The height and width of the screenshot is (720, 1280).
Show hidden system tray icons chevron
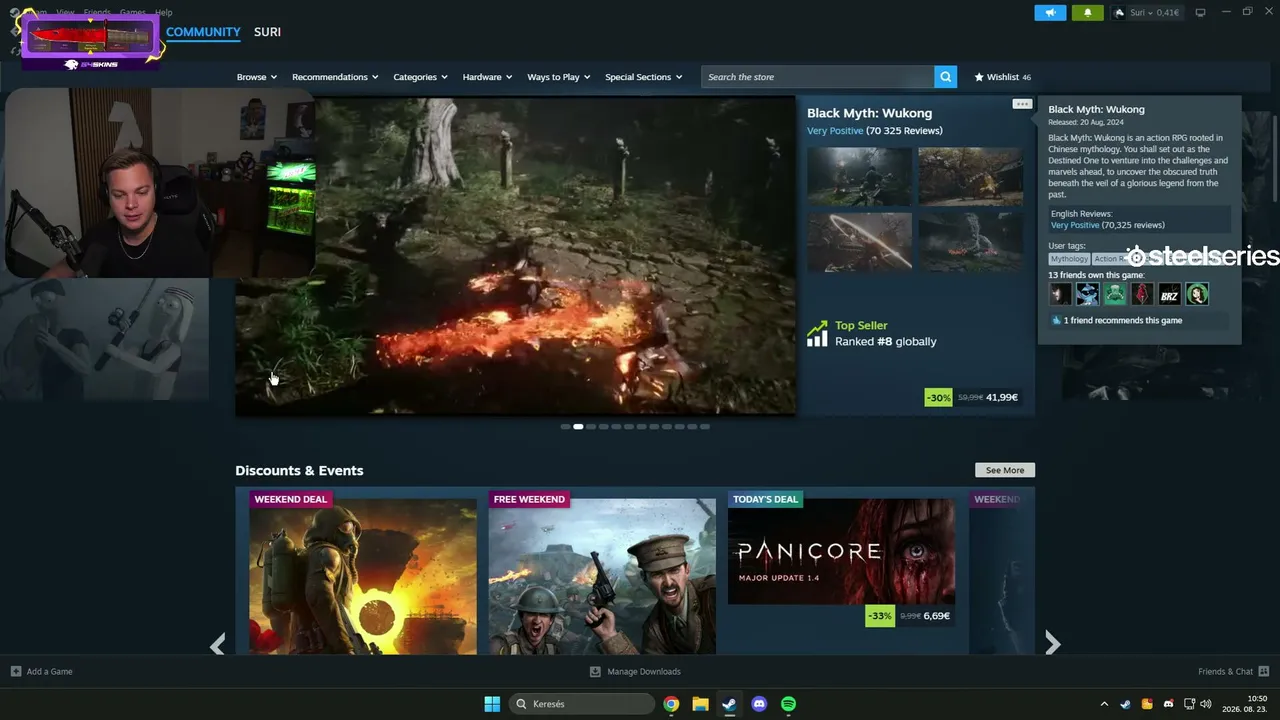[x=1104, y=704]
